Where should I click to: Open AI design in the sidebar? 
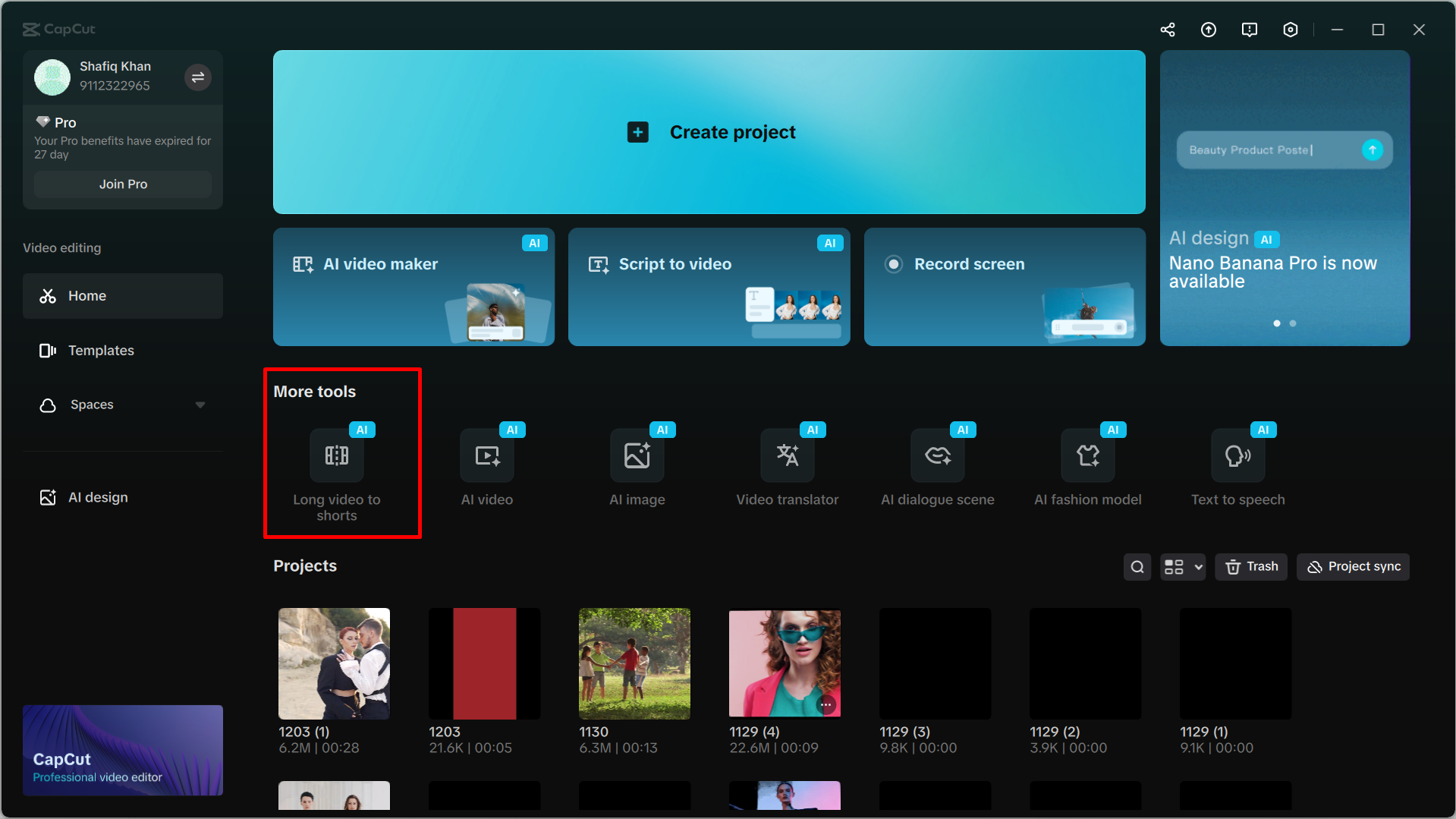coord(123,498)
